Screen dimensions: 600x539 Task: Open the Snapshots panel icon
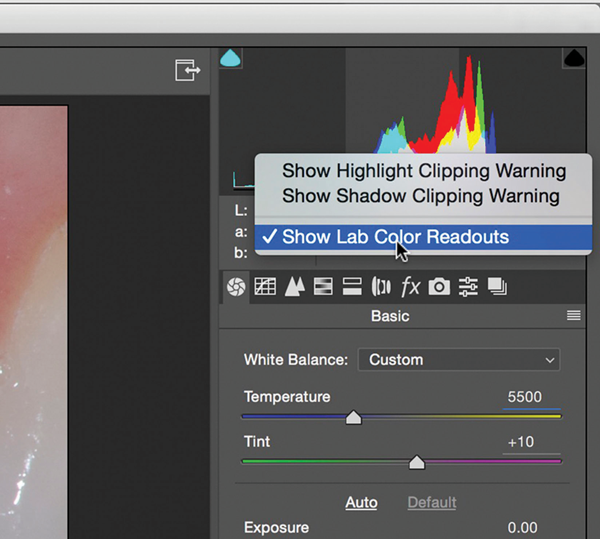pyautogui.click(x=497, y=287)
